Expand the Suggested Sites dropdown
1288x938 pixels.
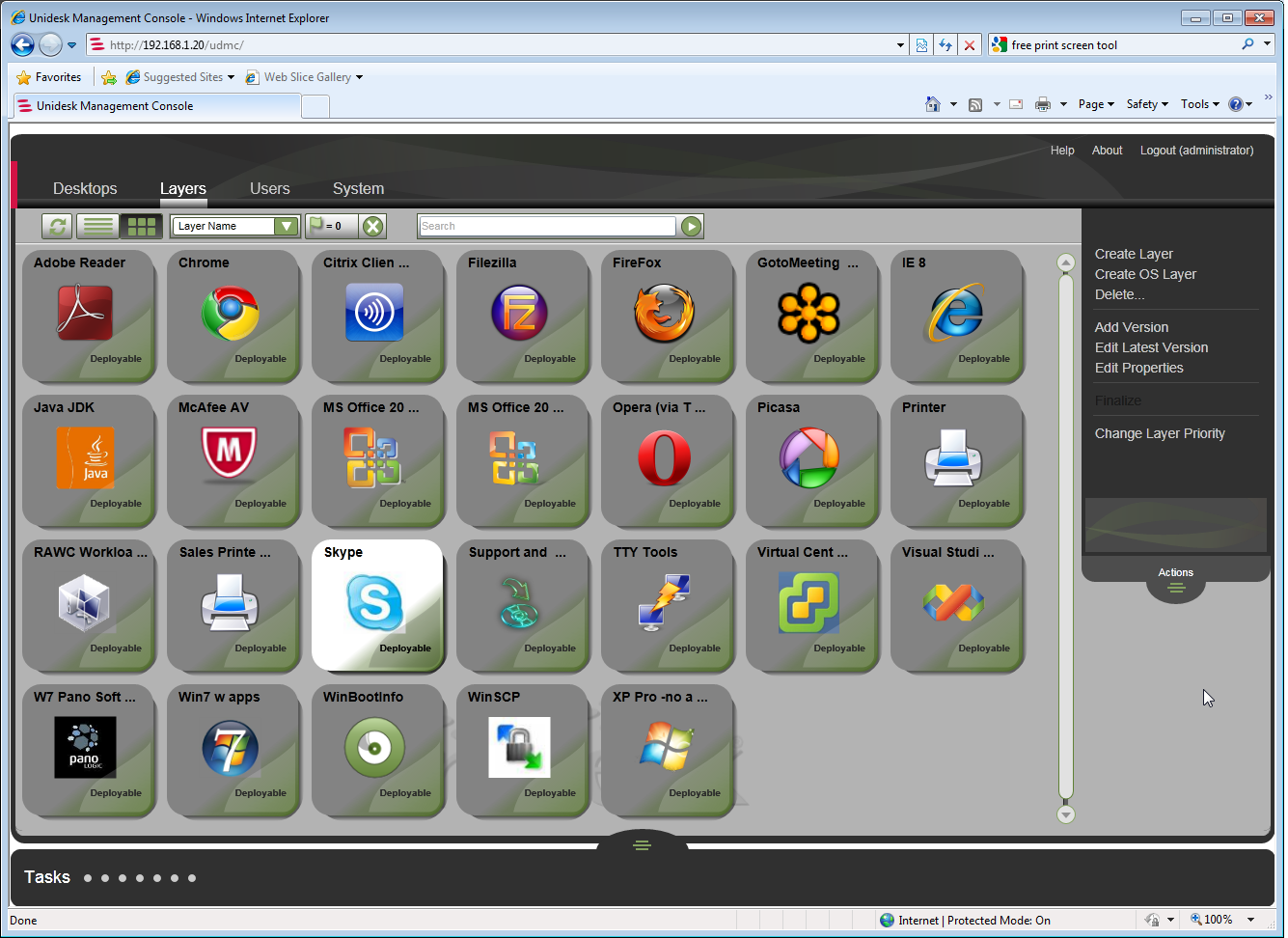click(231, 77)
